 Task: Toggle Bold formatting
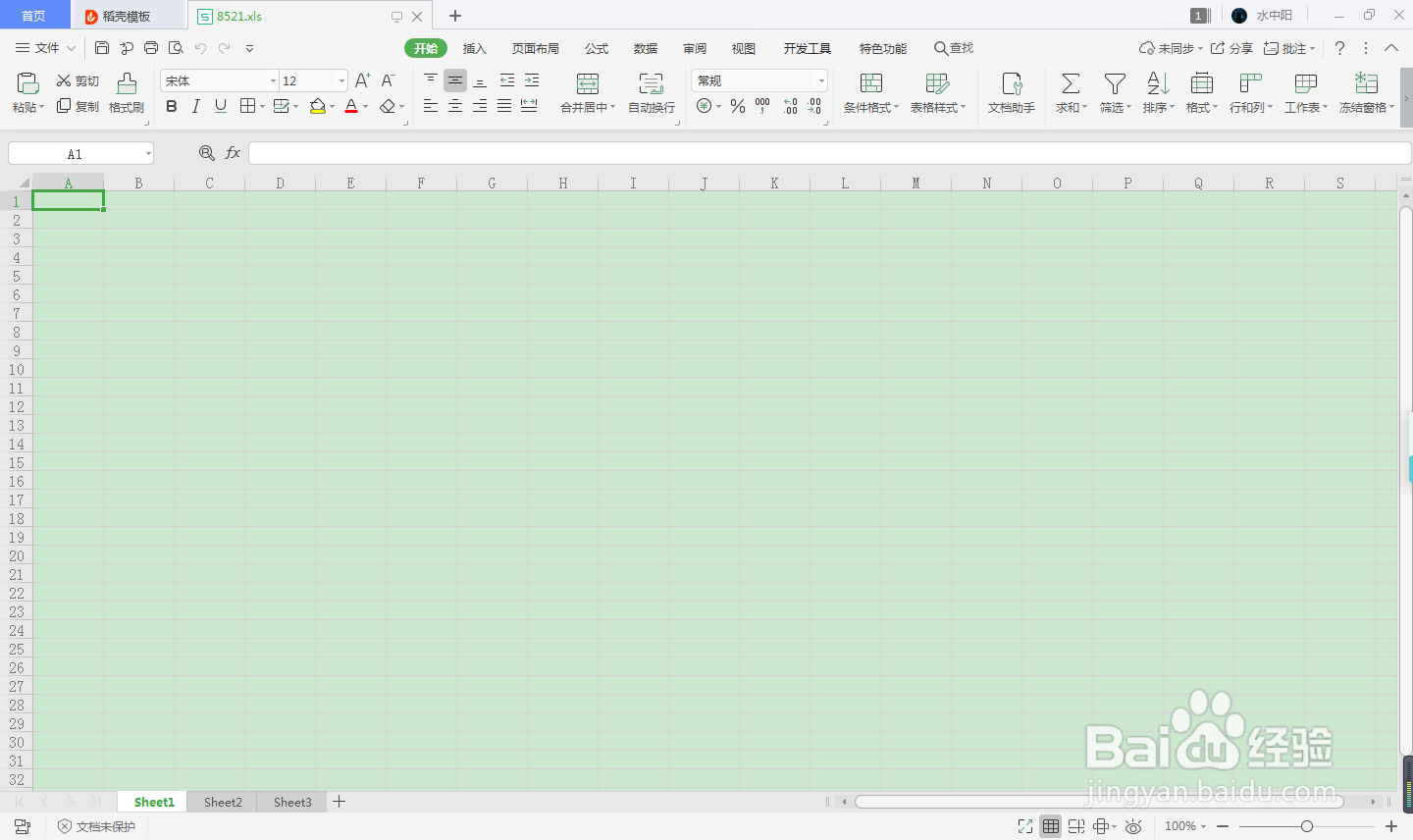(172, 106)
